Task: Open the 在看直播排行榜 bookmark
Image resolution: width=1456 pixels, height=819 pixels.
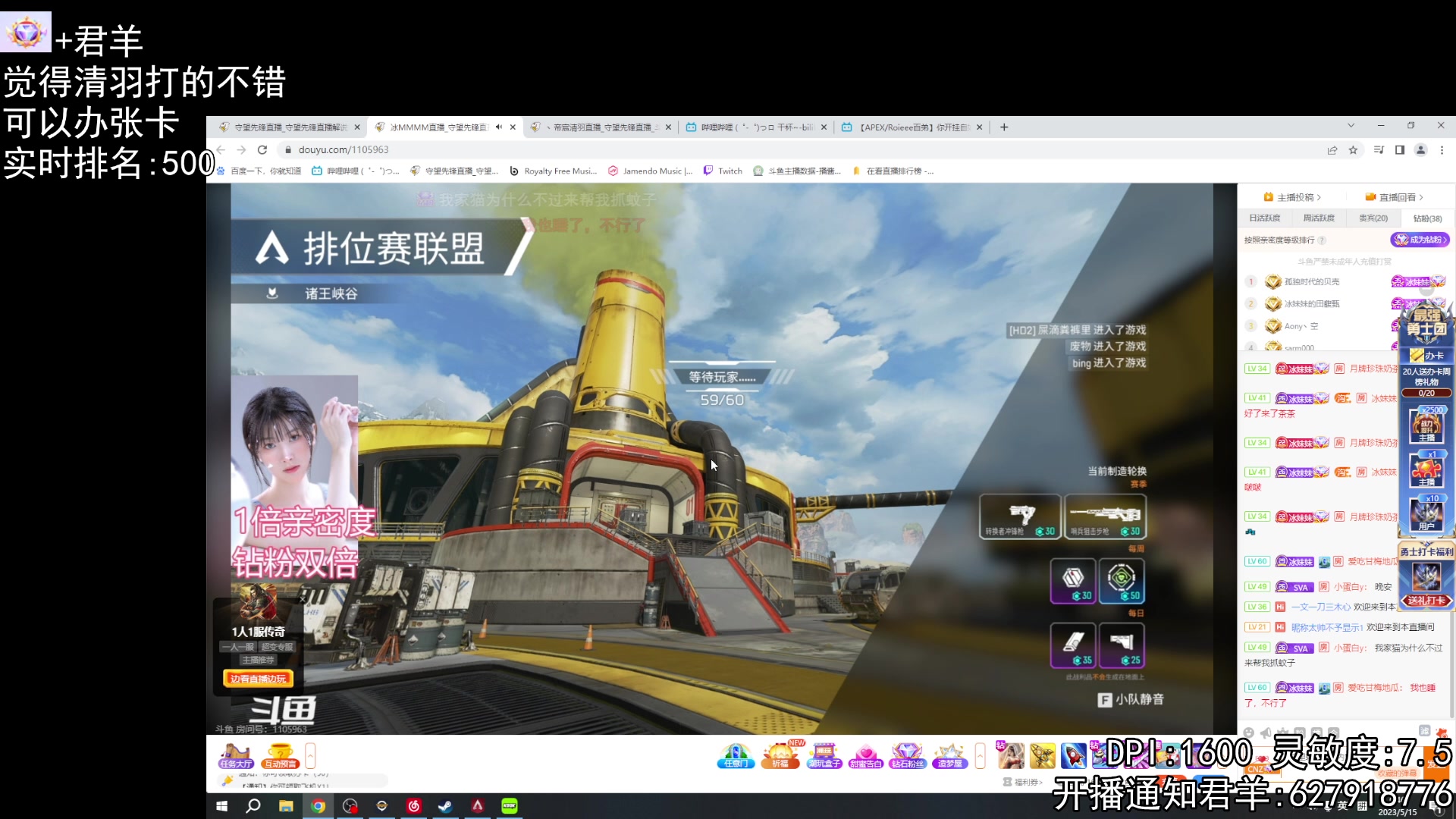Action: [x=893, y=171]
